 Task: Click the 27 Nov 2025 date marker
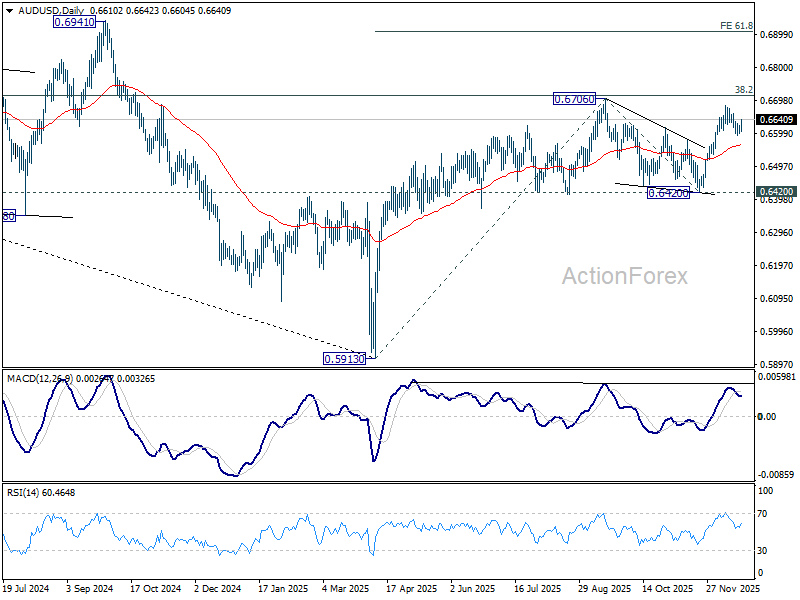coord(730,590)
